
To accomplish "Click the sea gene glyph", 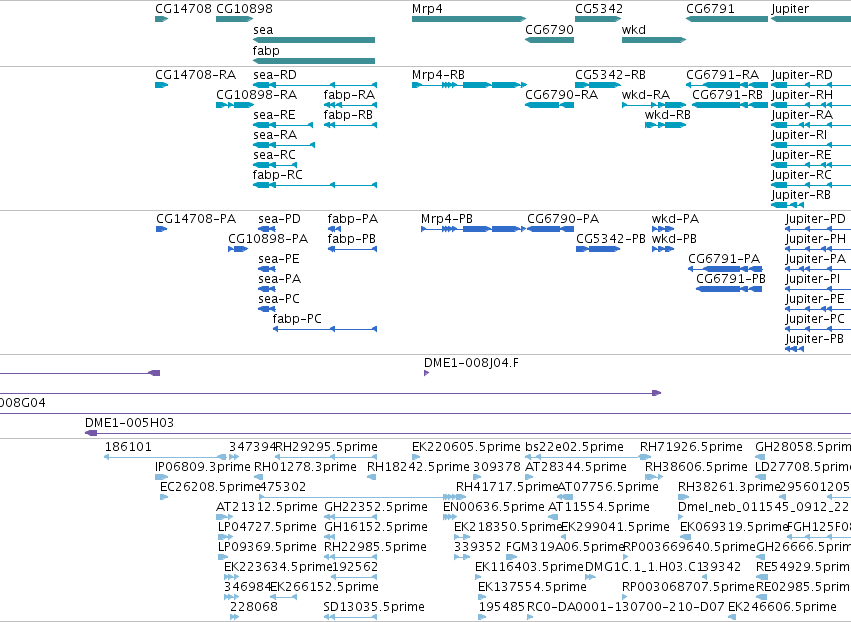I will 314,40.
